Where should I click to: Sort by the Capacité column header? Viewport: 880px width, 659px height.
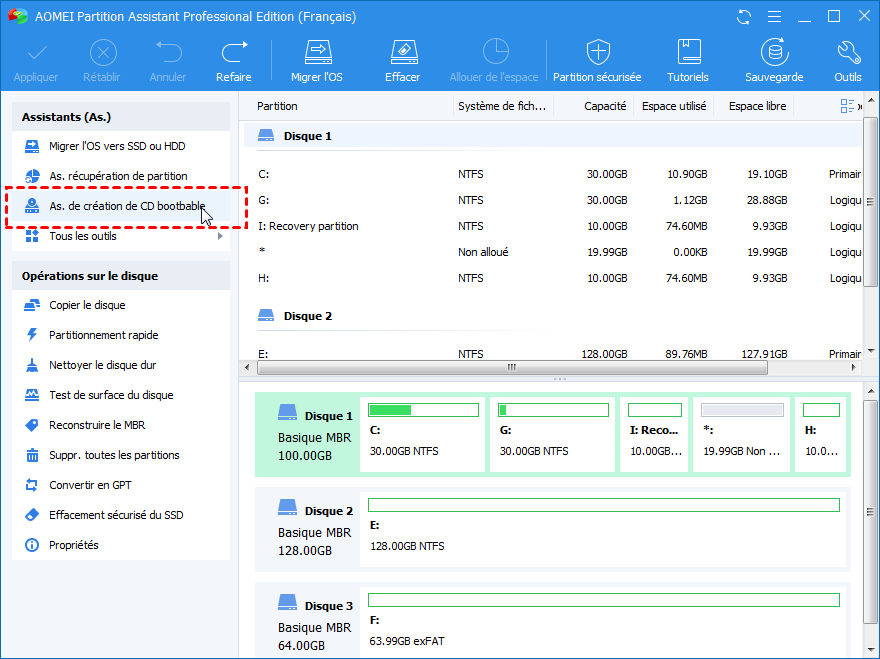click(x=605, y=106)
